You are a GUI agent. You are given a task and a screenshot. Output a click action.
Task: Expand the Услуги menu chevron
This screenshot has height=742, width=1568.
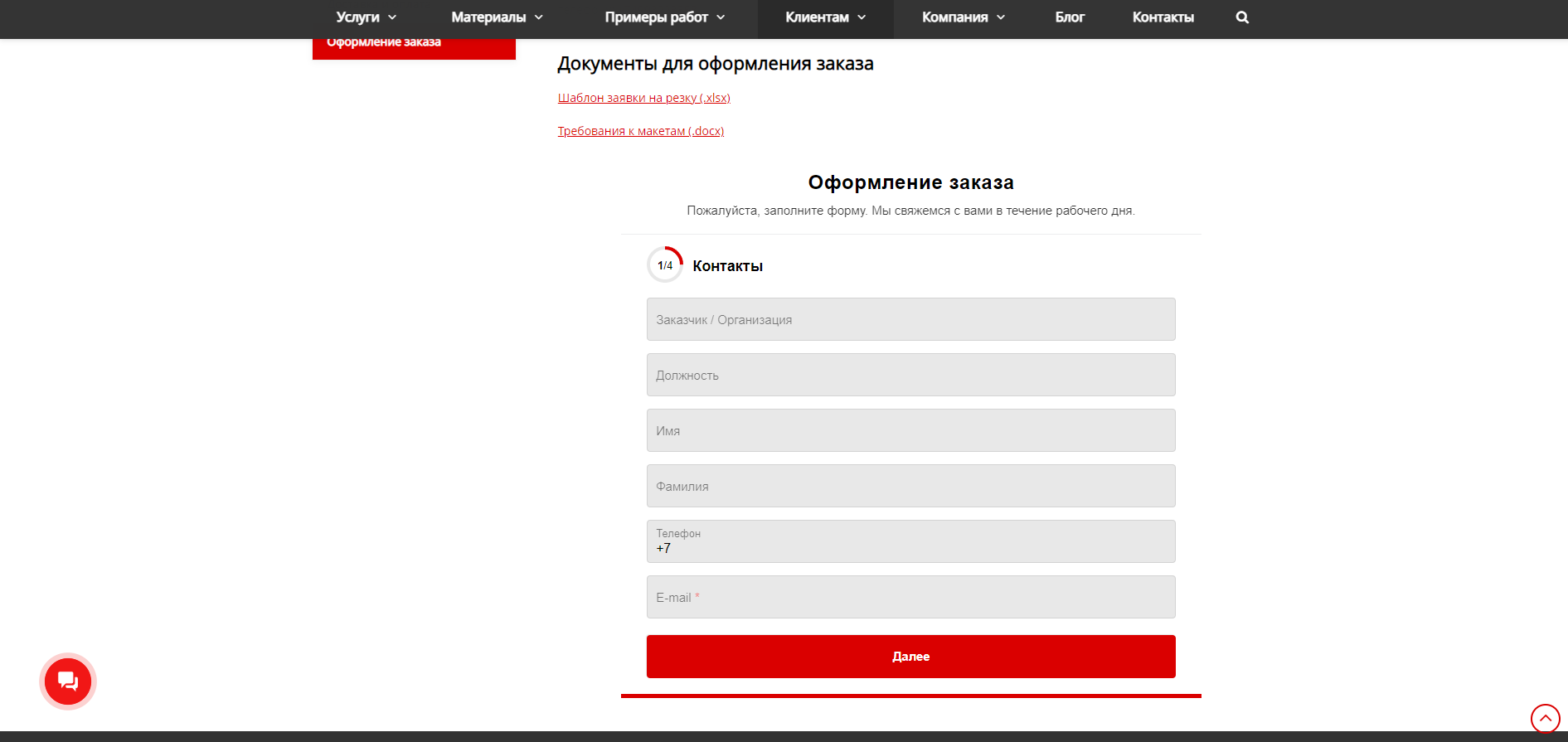tap(392, 17)
